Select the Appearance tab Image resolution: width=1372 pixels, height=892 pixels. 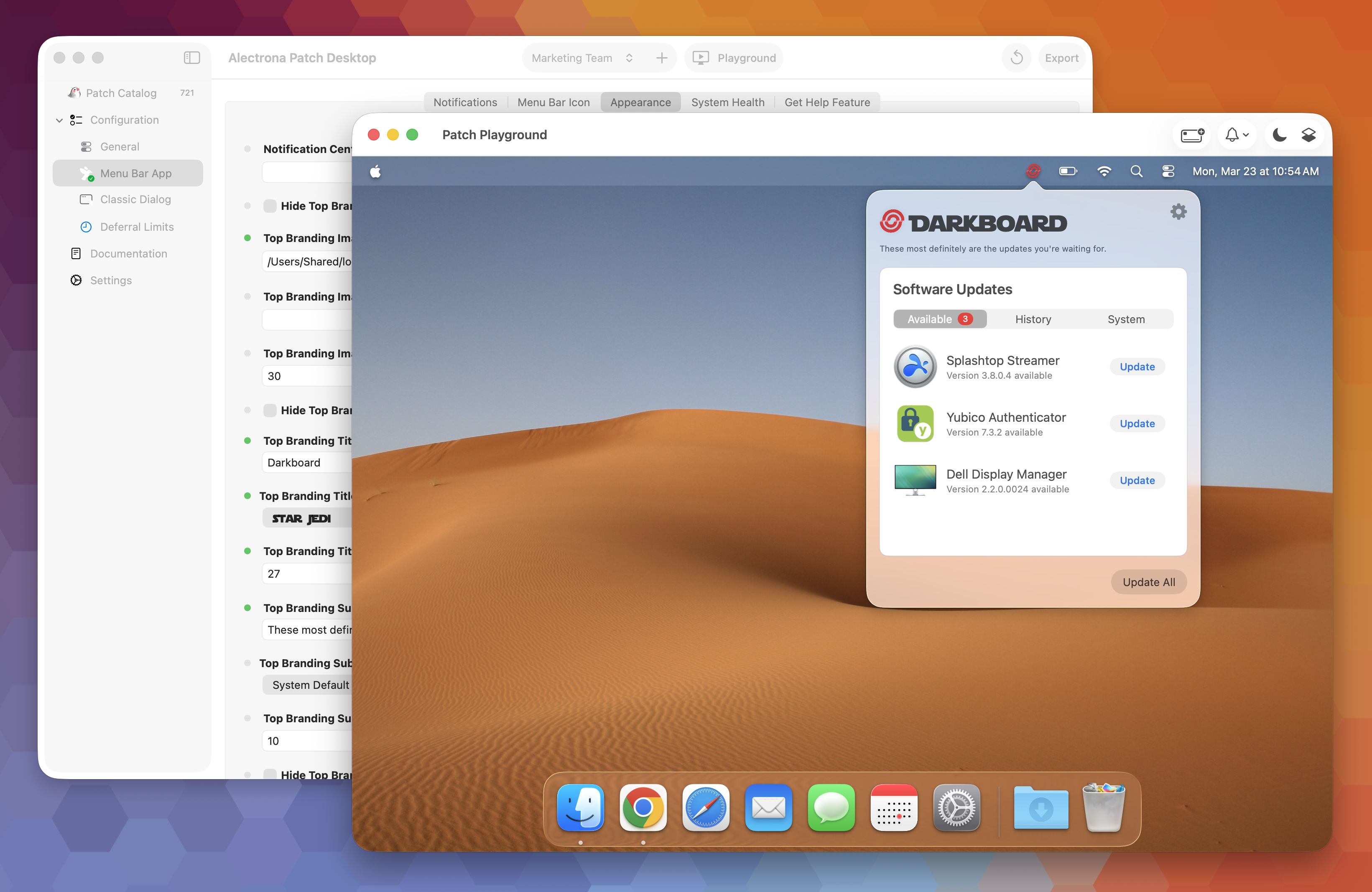coord(640,102)
